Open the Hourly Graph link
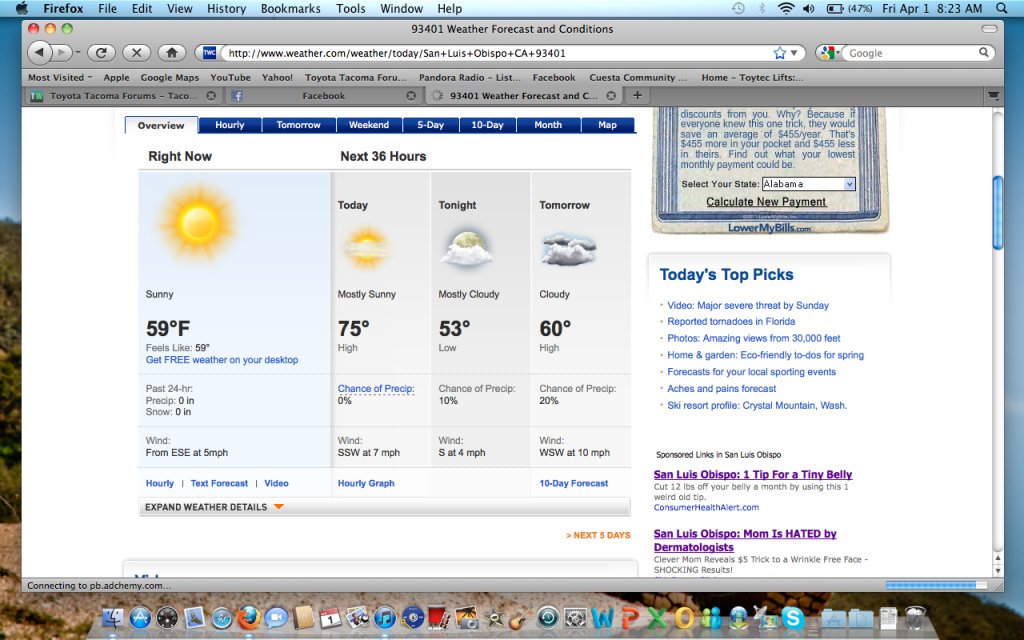The image size is (1024, 640). coord(366,483)
